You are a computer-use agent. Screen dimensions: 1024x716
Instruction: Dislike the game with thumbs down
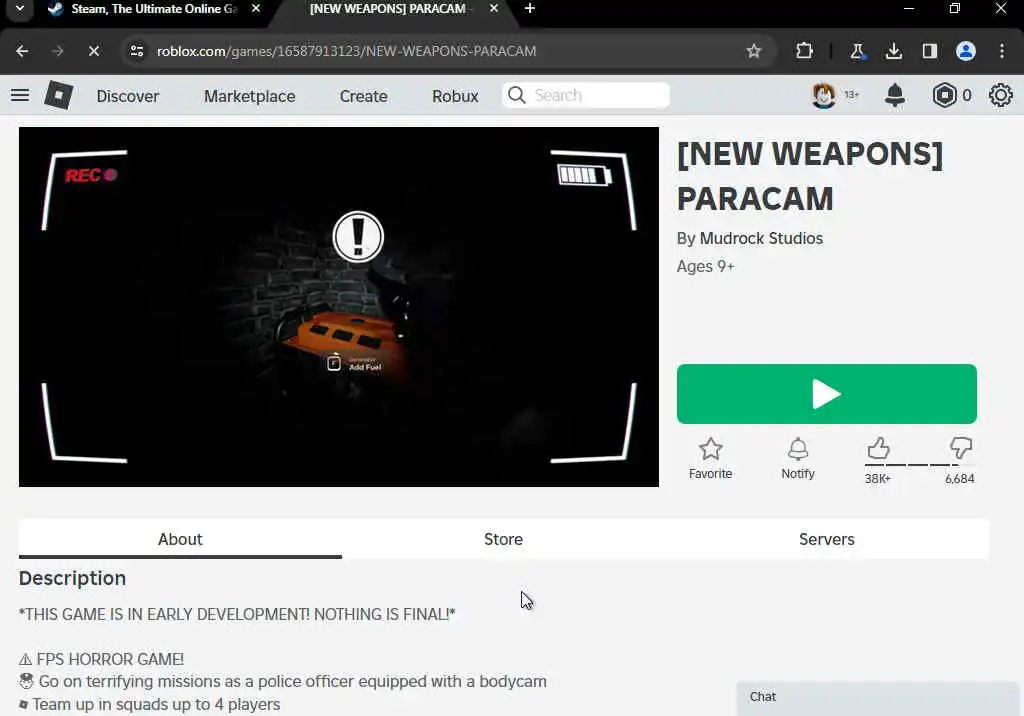tap(961, 448)
